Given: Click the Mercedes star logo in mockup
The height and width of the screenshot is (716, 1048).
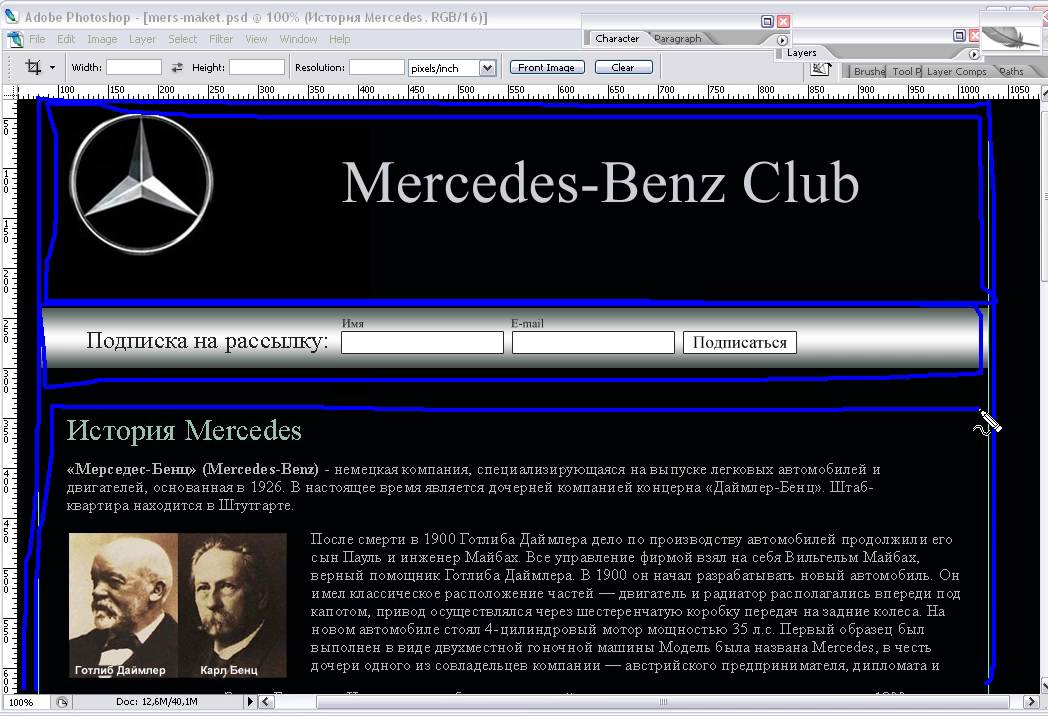Looking at the screenshot, I should (x=141, y=183).
